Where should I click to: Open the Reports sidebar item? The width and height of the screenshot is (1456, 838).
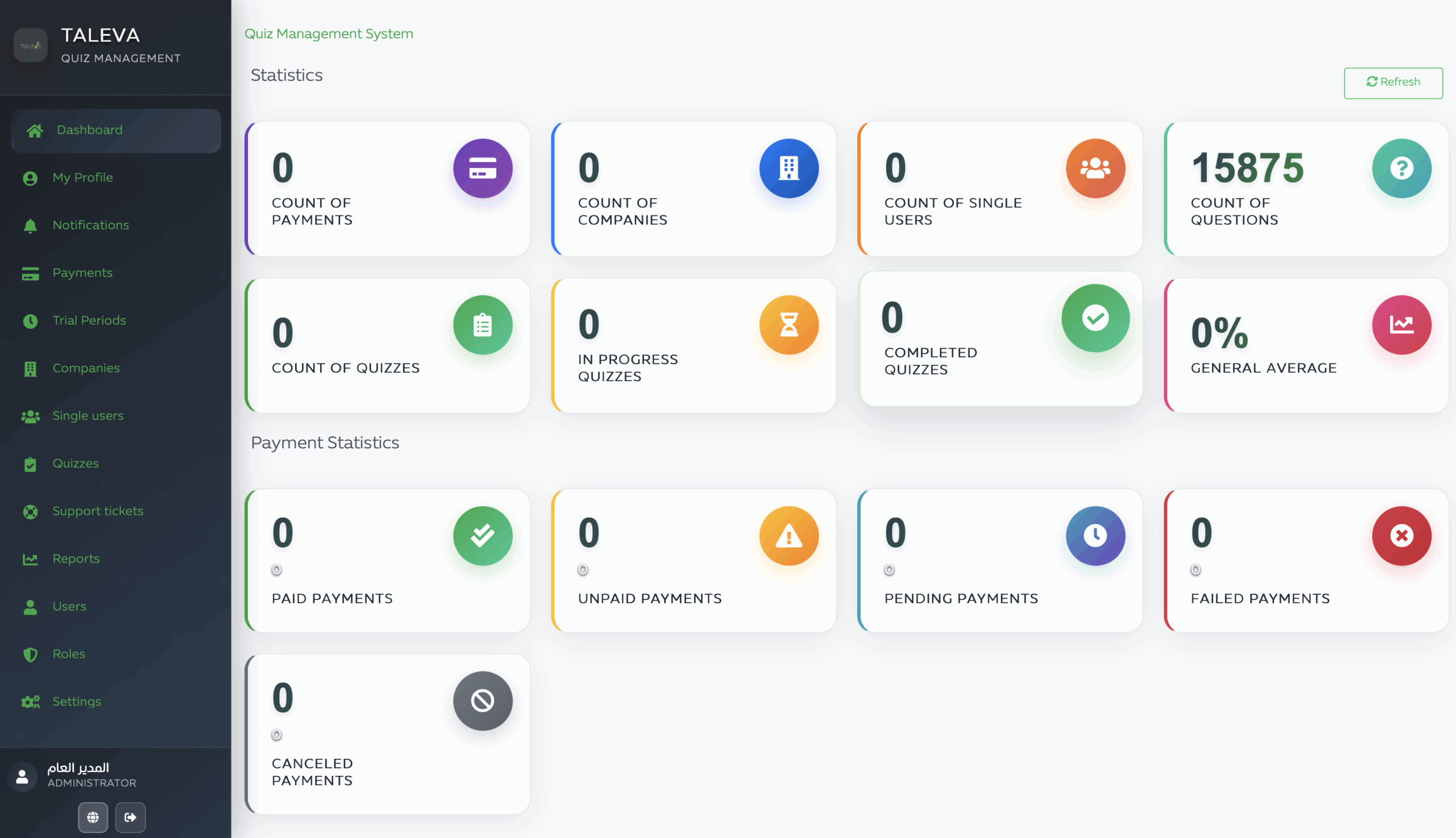pyautogui.click(x=76, y=559)
